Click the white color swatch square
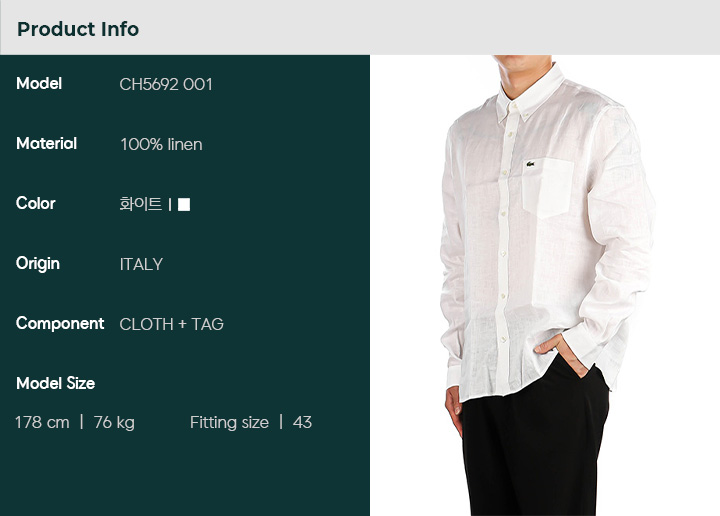 [184, 204]
